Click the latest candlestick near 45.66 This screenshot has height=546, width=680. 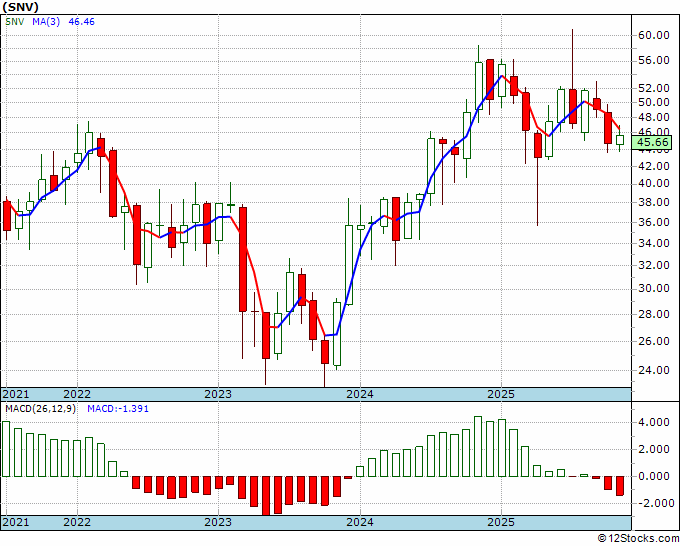click(620, 140)
